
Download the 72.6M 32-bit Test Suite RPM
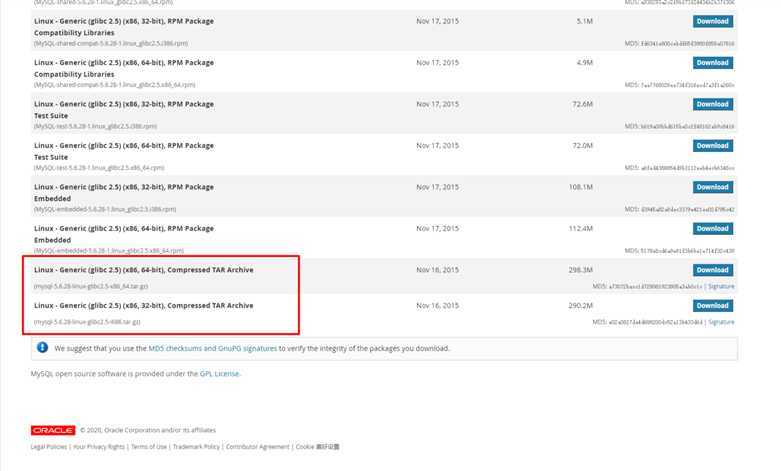click(712, 104)
